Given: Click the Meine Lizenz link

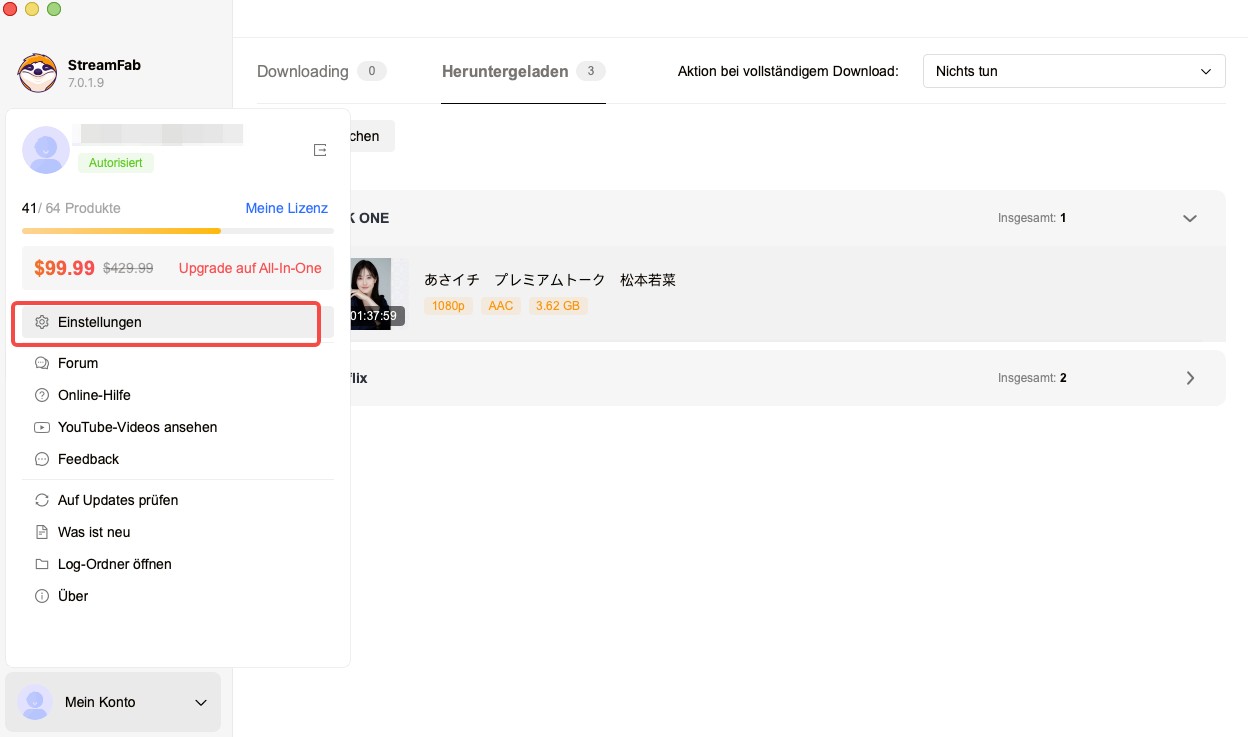Looking at the screenshot, I should point(286,208).
